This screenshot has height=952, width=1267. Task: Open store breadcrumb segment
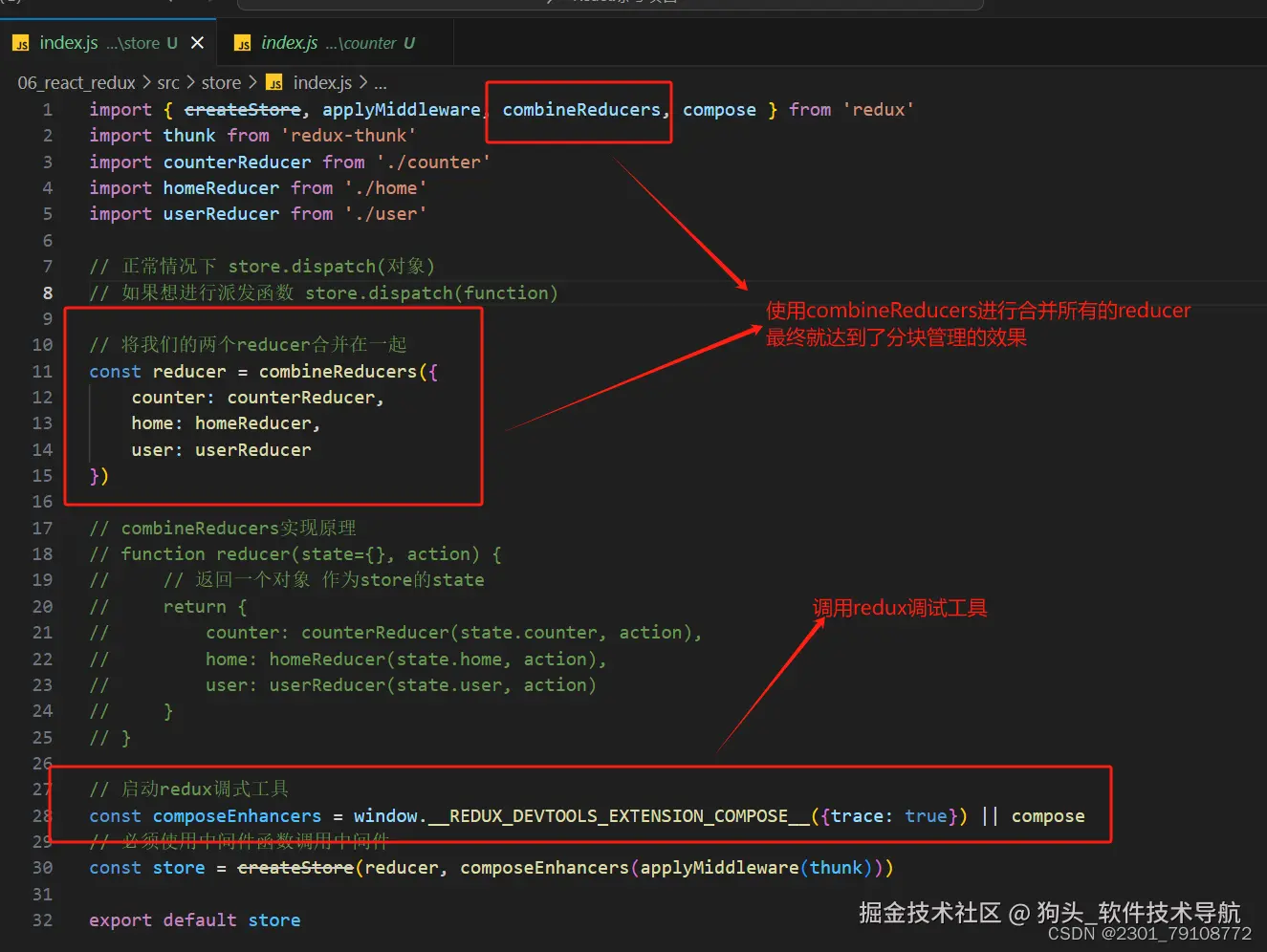(221, 83)
